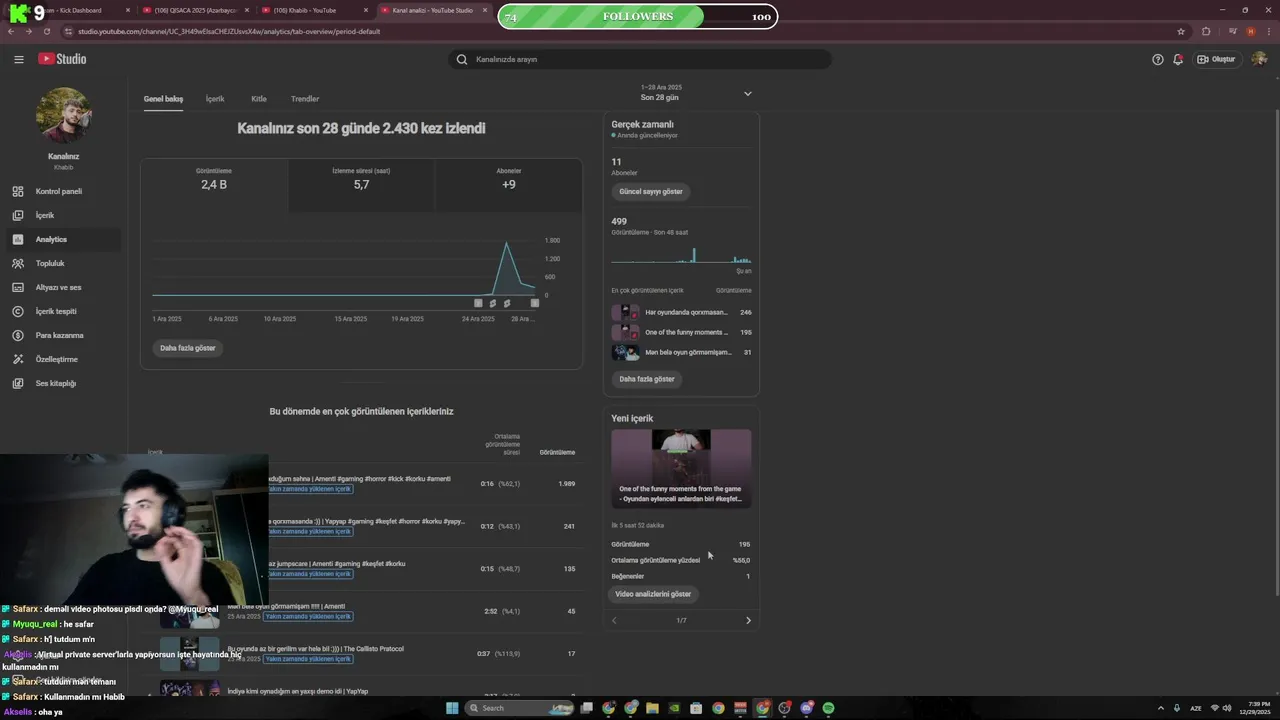Go to next Yeni içerik card arrow

click(x=748, y=620)
